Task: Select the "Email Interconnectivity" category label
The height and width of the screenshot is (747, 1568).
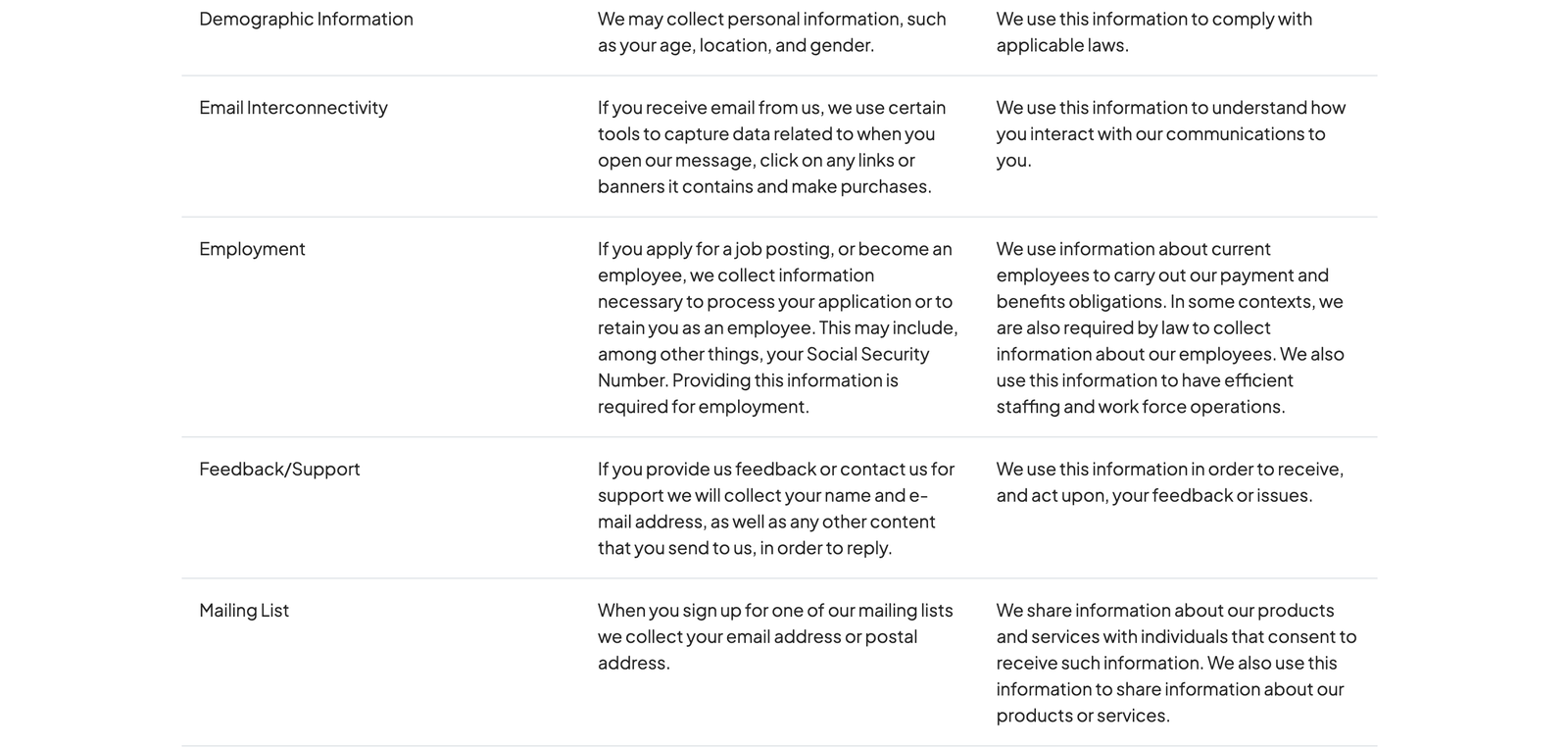Action: coord(293,107)
